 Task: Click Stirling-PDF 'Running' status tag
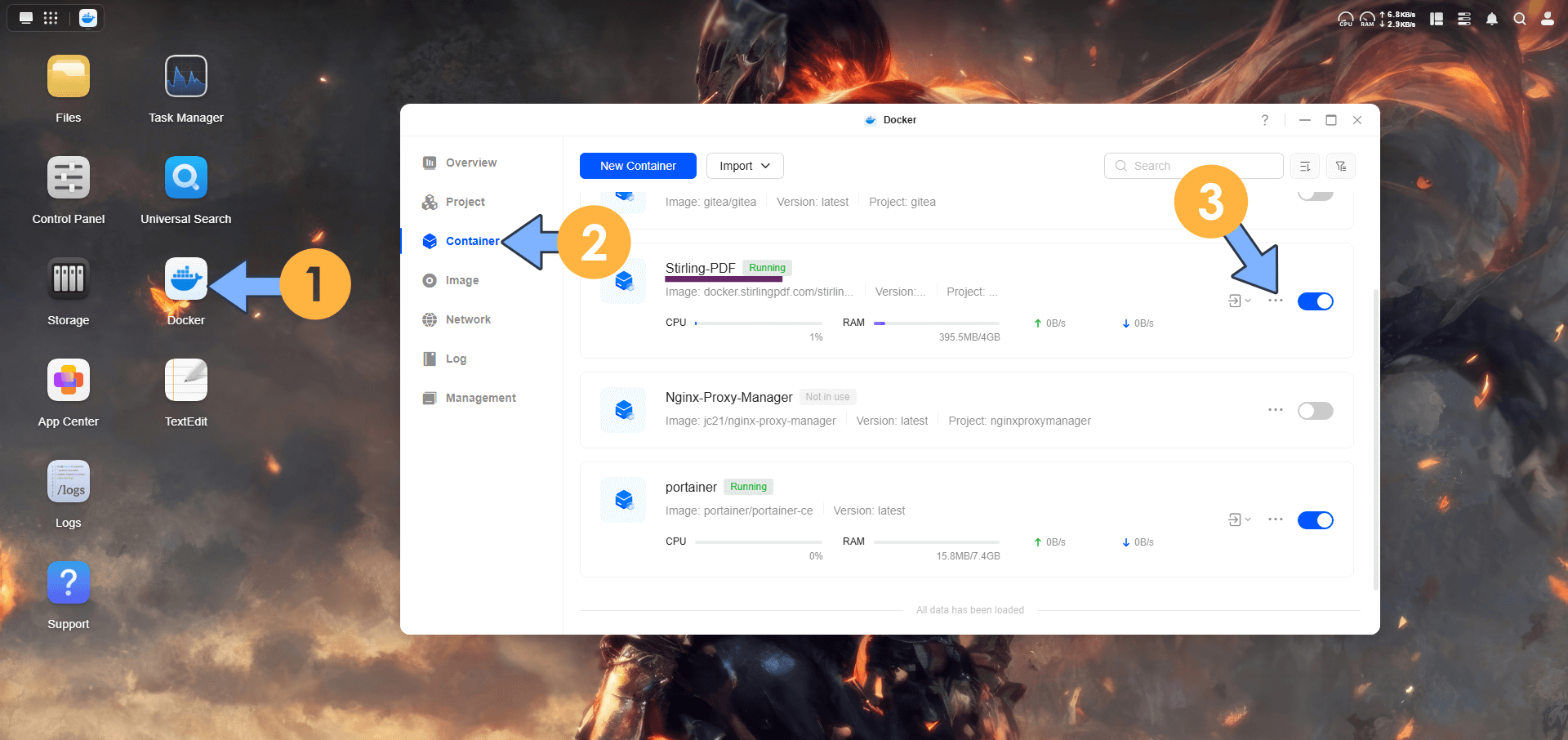[x=767, y=268]
